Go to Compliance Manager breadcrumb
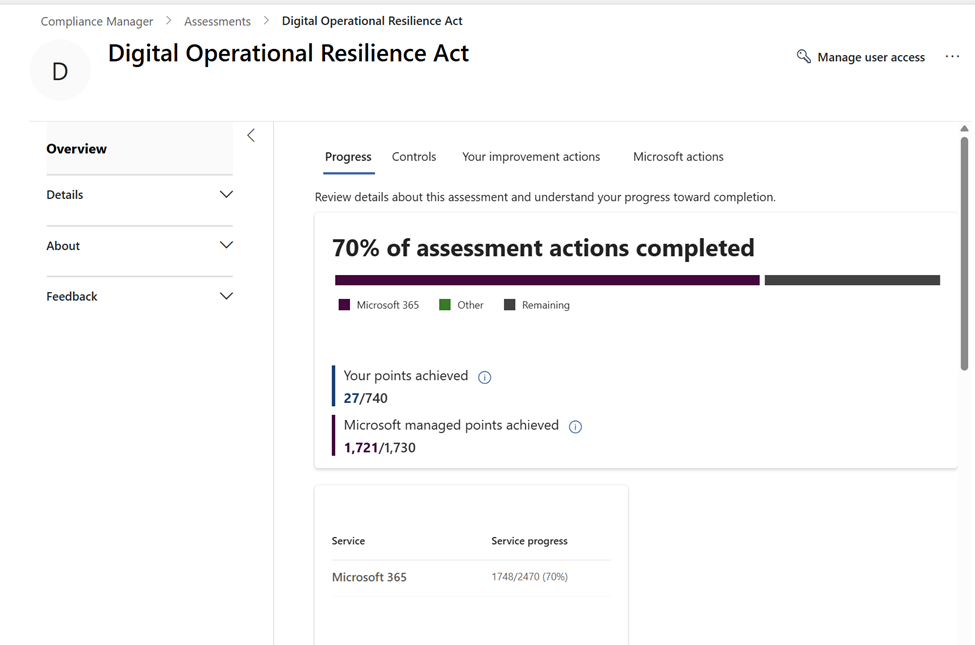975x645 pixels. pos(97,21)
